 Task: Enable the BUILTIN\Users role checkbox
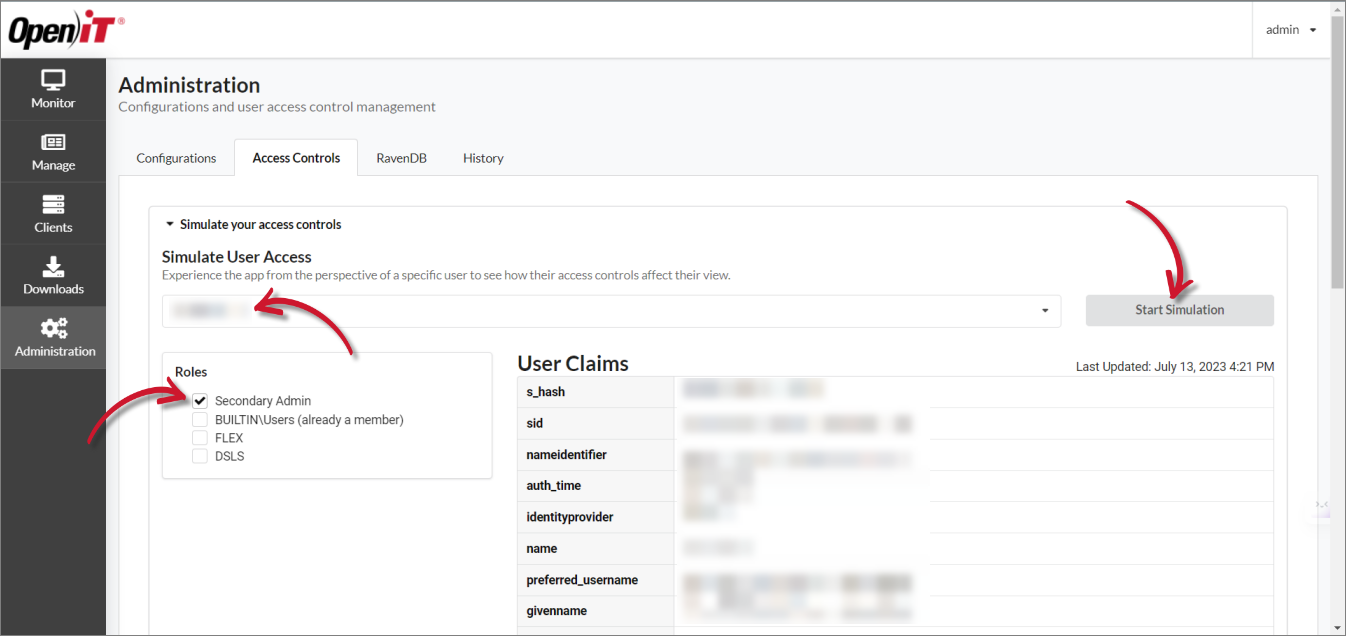pos(199,419)
